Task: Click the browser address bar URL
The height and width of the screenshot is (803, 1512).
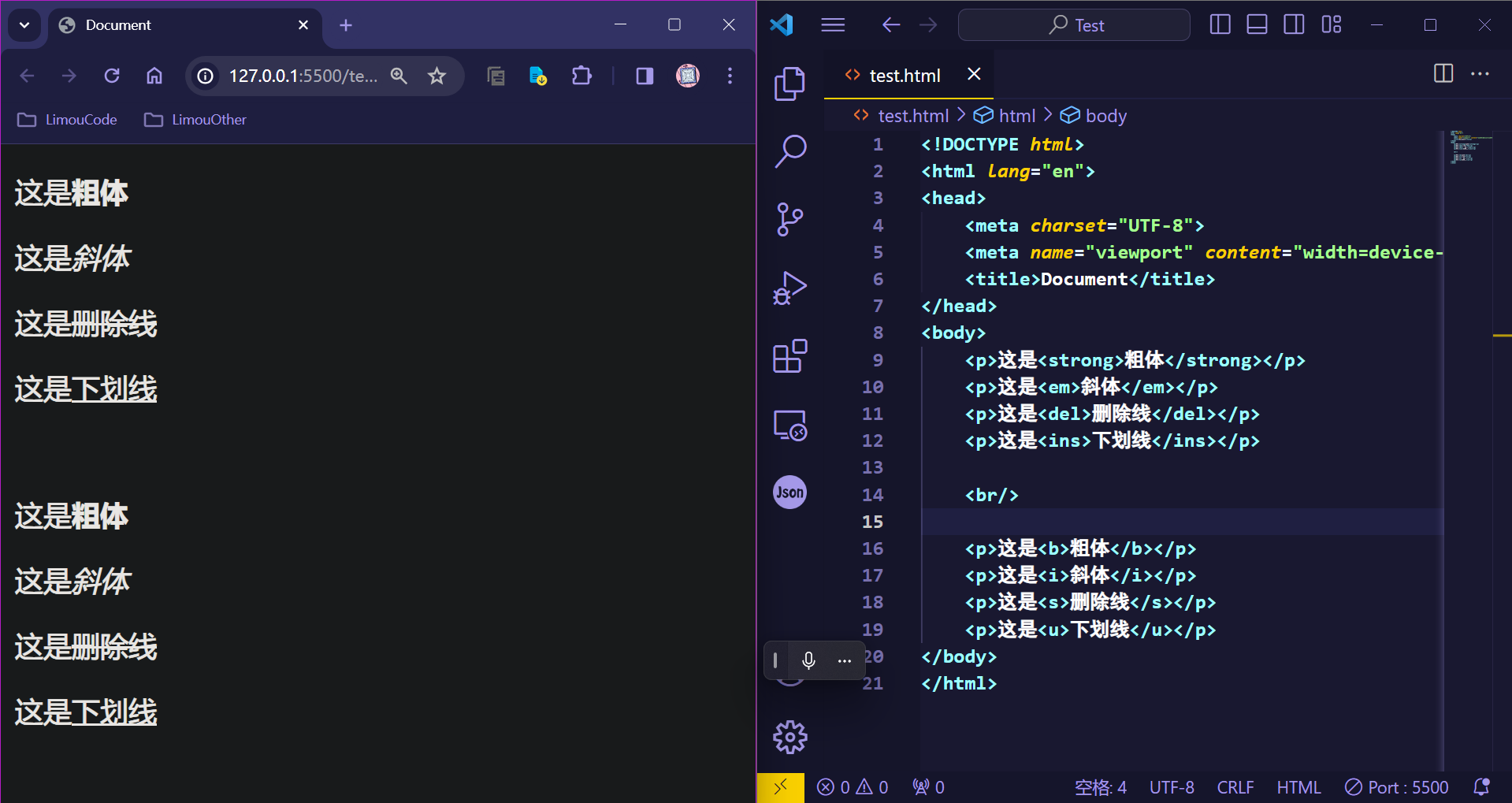Action: click(303, 76)
